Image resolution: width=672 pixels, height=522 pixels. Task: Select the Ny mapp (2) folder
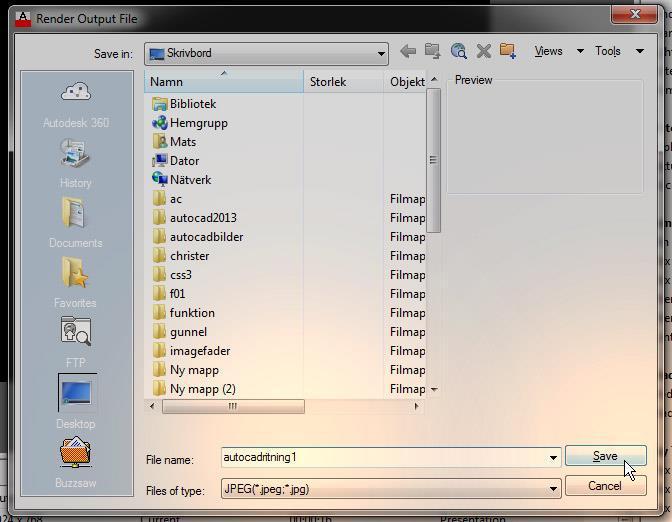194,389
